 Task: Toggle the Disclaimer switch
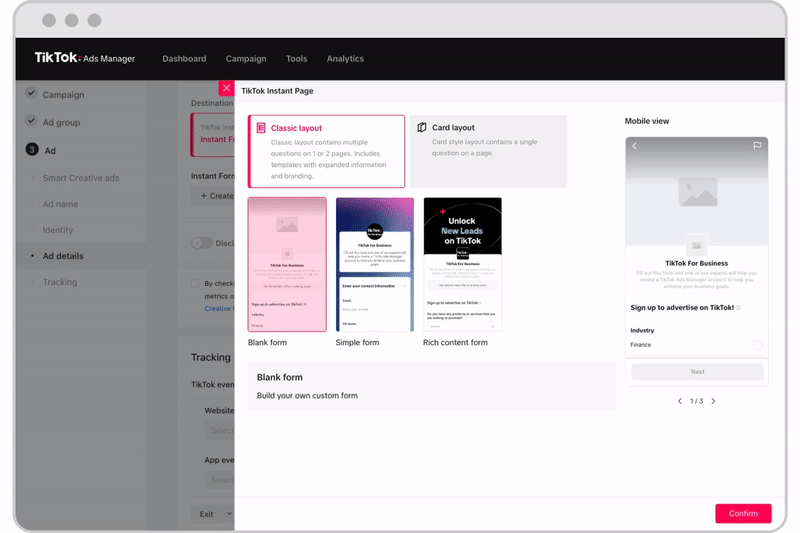(201, 243)
